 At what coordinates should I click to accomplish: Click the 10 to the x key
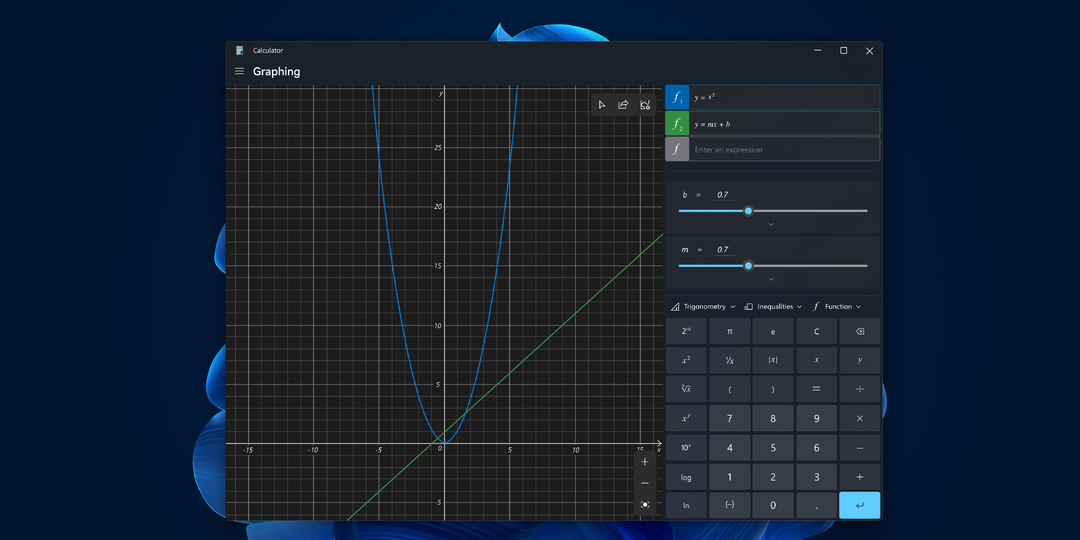[x=686, y=448]
